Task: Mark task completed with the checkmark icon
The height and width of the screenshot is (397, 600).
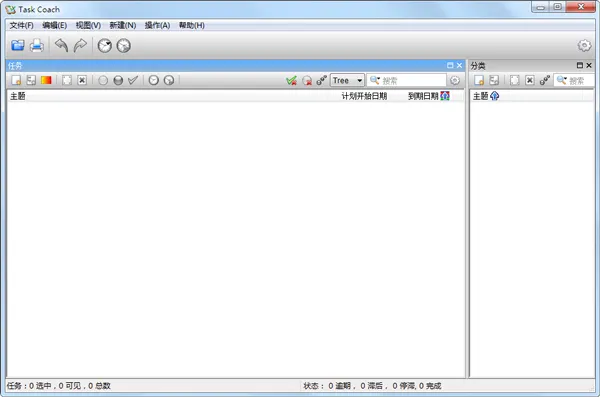Action: coord(133,80)
